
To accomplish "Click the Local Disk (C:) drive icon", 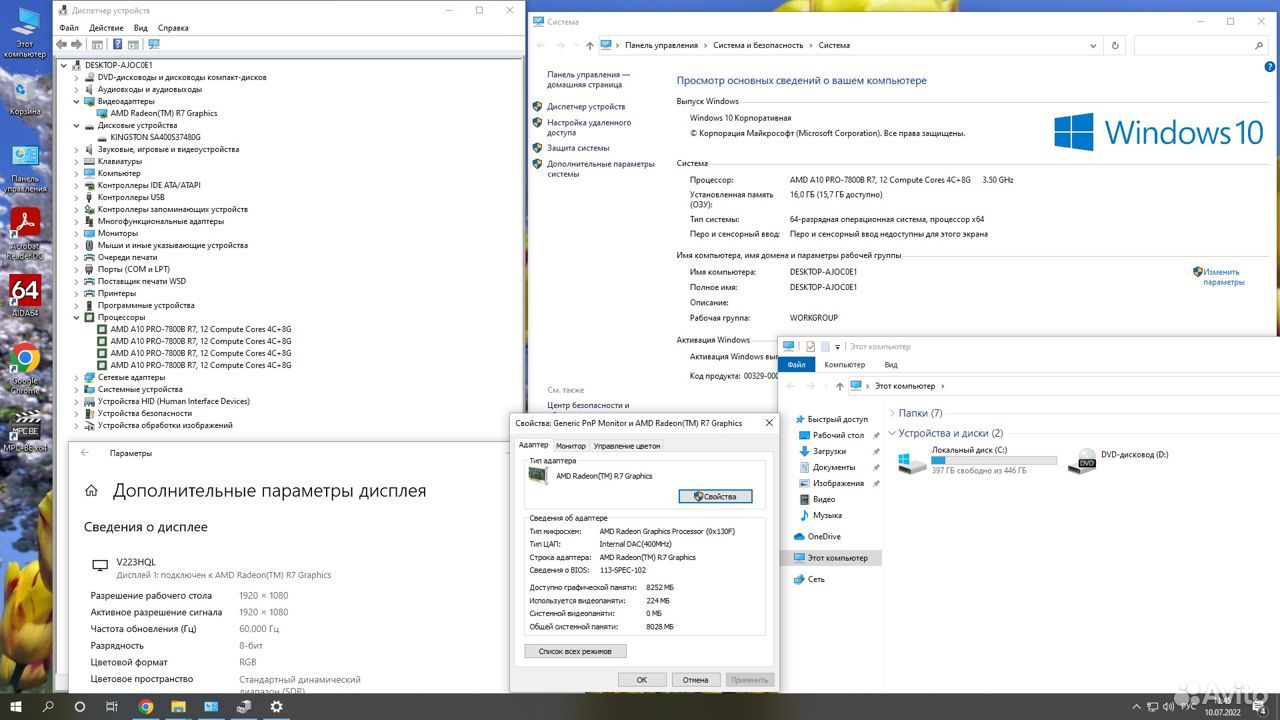I will (x=912, y=462).
